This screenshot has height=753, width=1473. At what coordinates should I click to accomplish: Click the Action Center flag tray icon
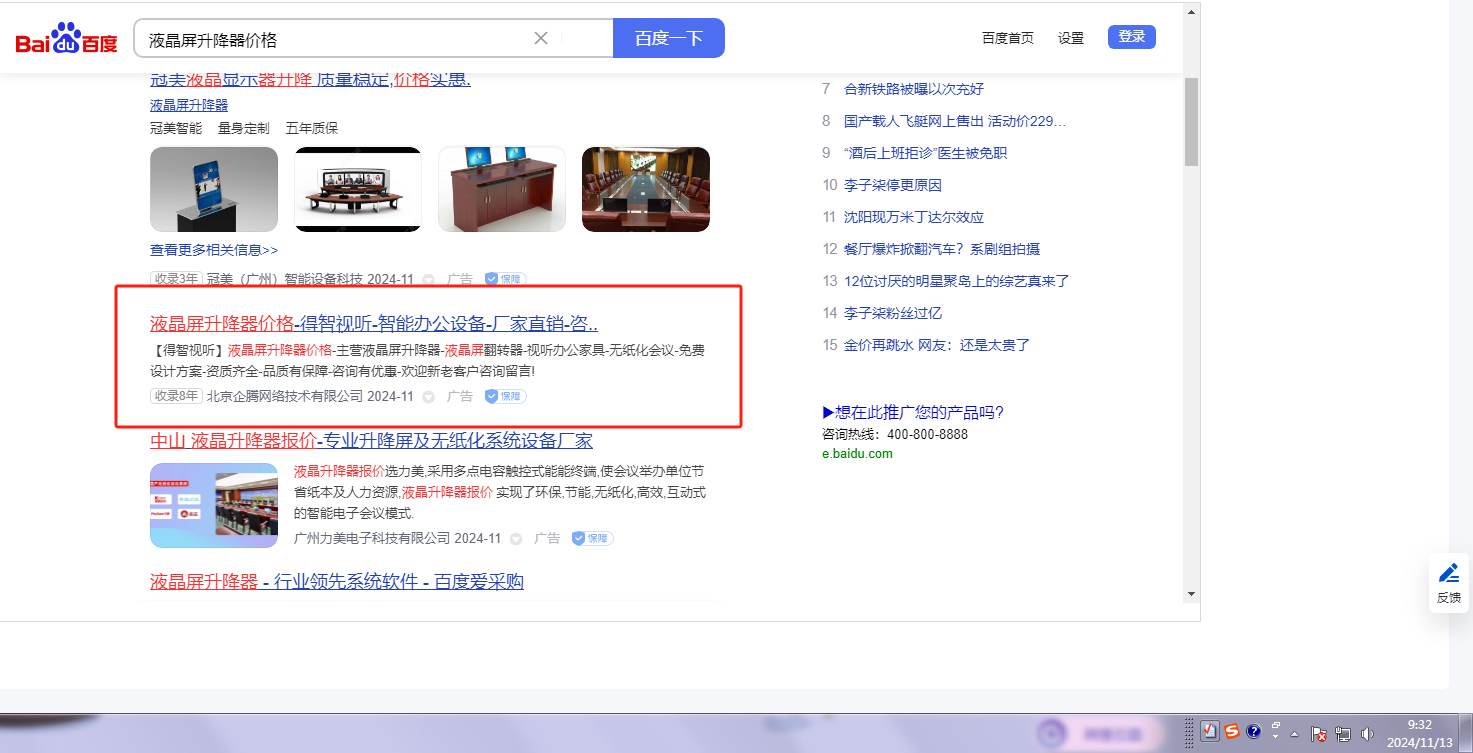click(1318, 733)
